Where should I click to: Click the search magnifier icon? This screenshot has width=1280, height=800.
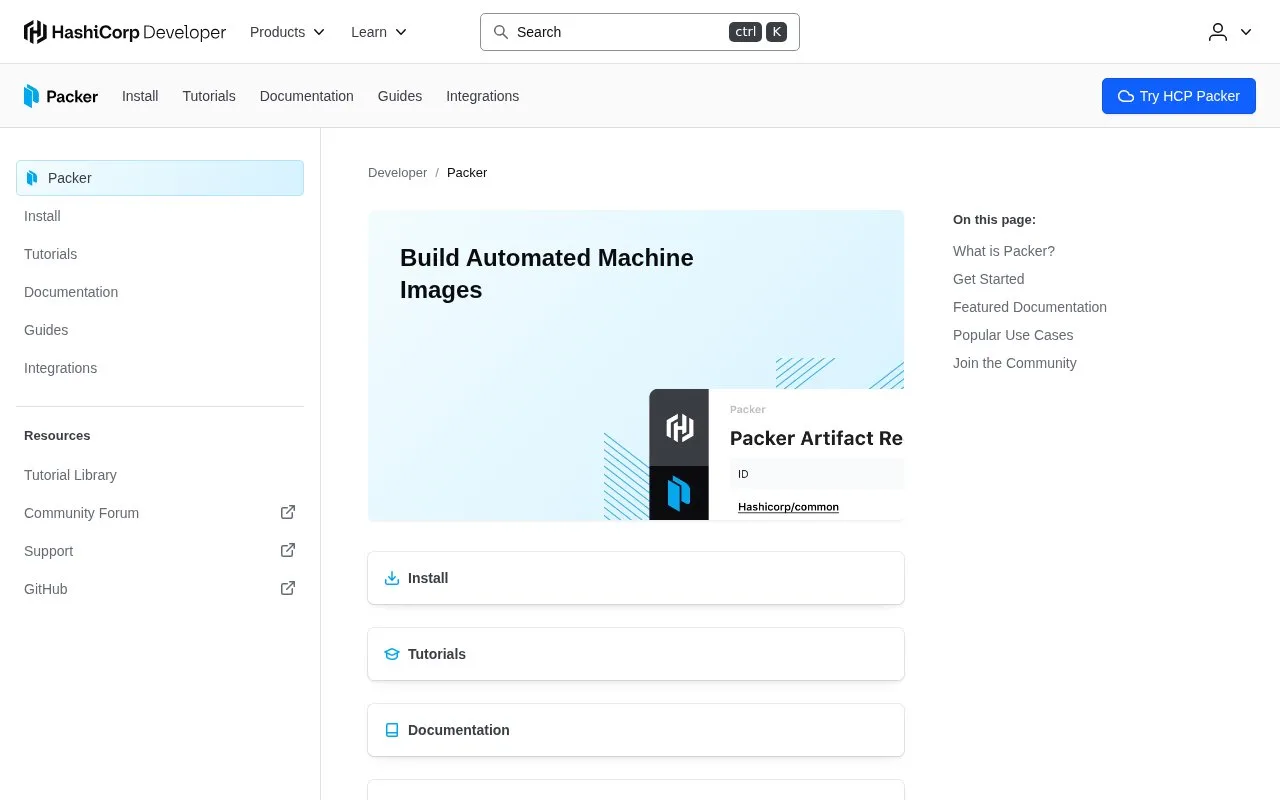click(501, 32)
